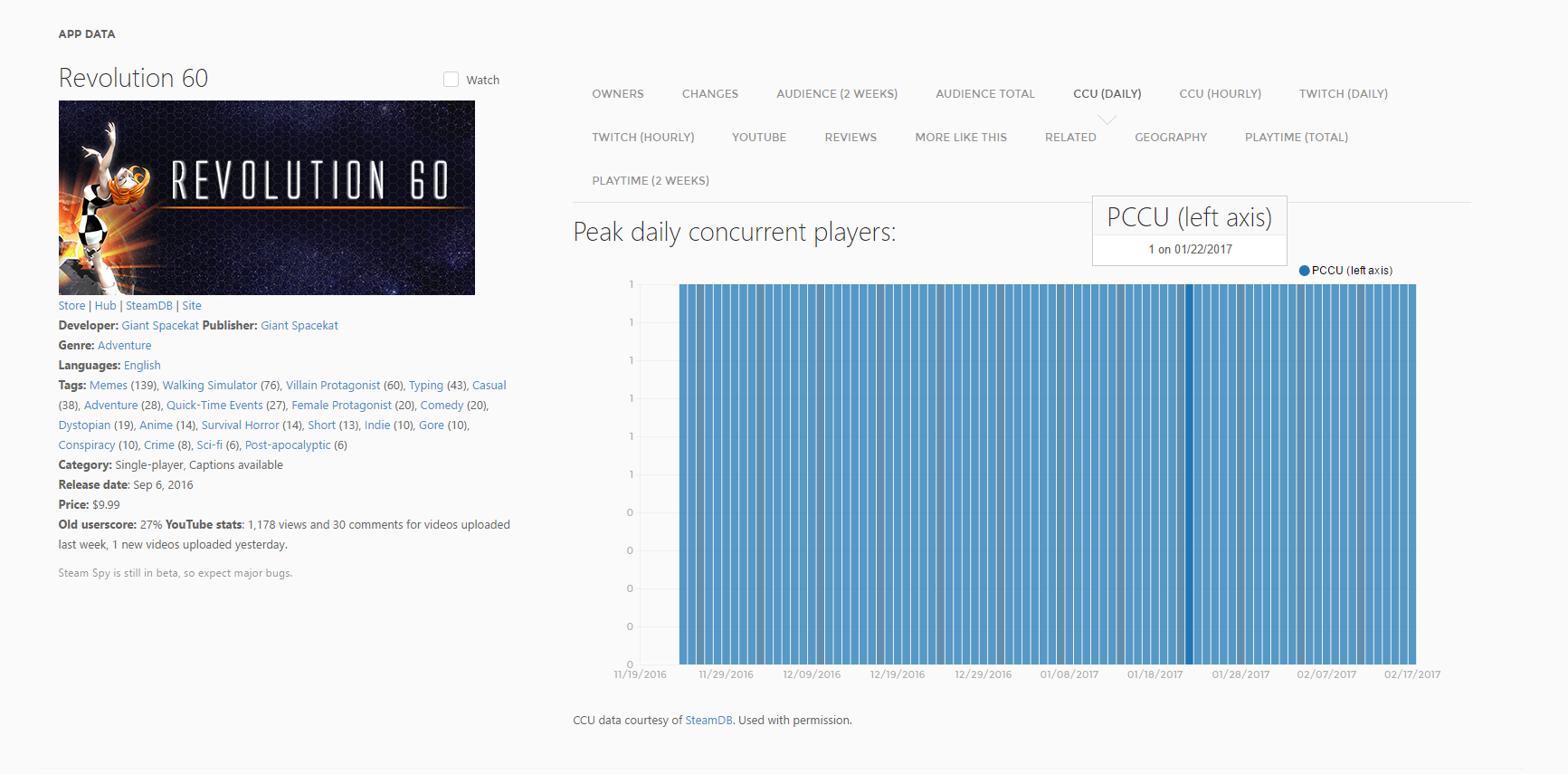Open the Casual tag
Viewport: 1568px width, 774px height.
(x=489, y=386)
